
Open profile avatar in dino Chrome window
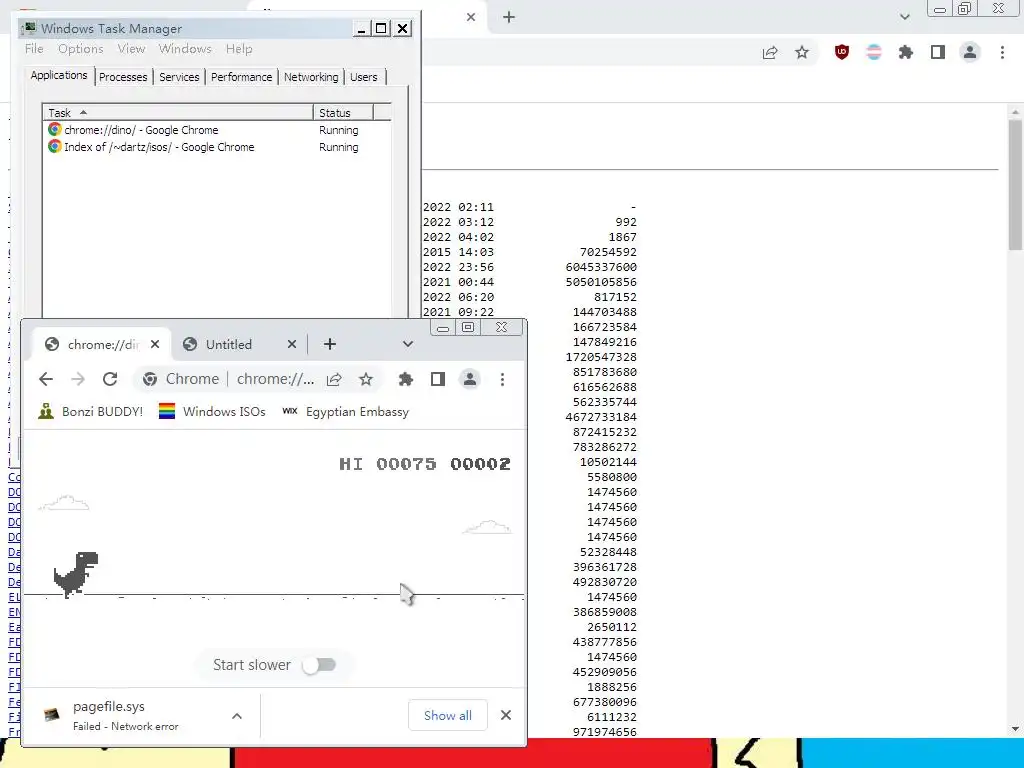470,379
